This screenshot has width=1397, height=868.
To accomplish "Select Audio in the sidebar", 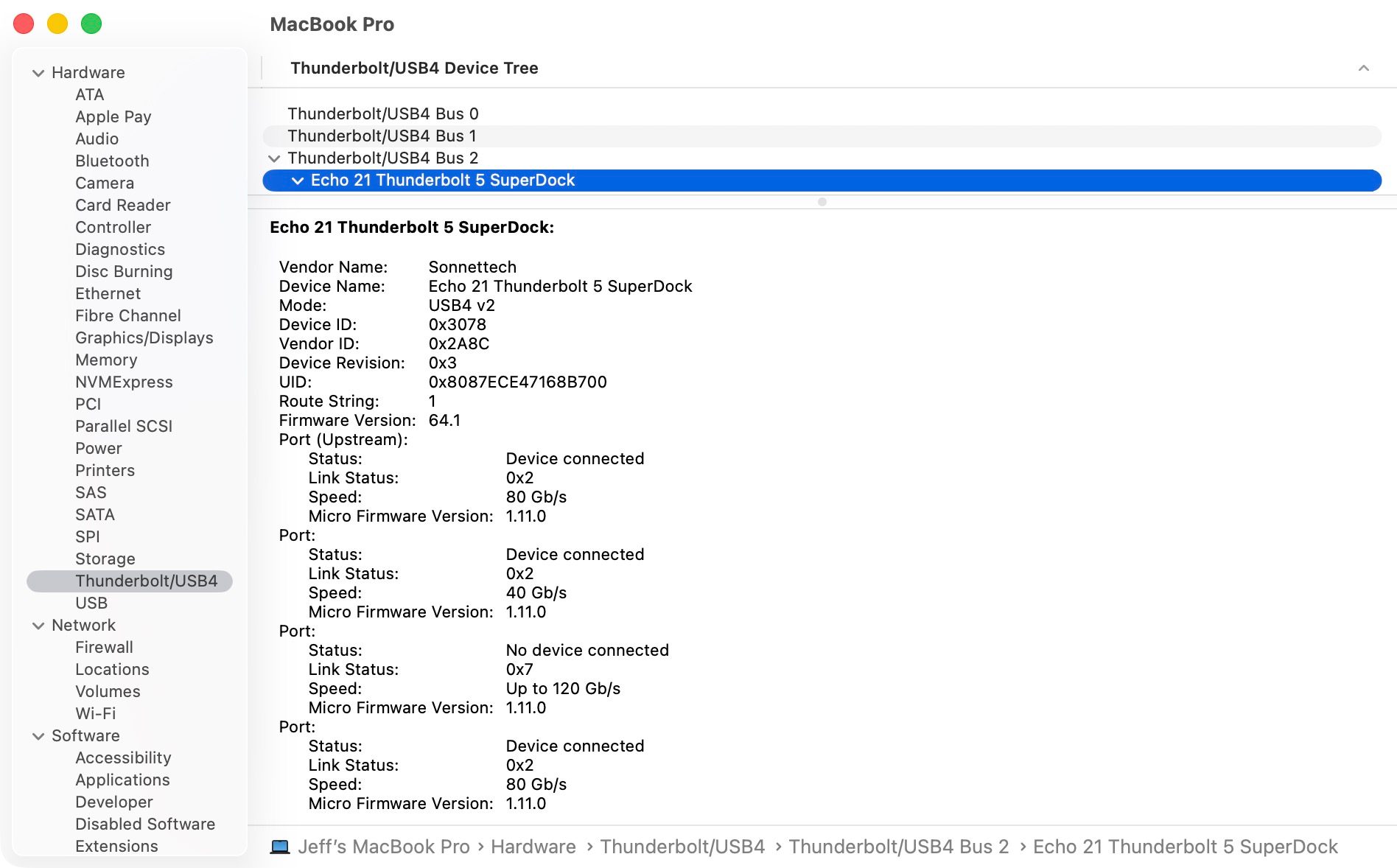I will (x=97, y=139).
